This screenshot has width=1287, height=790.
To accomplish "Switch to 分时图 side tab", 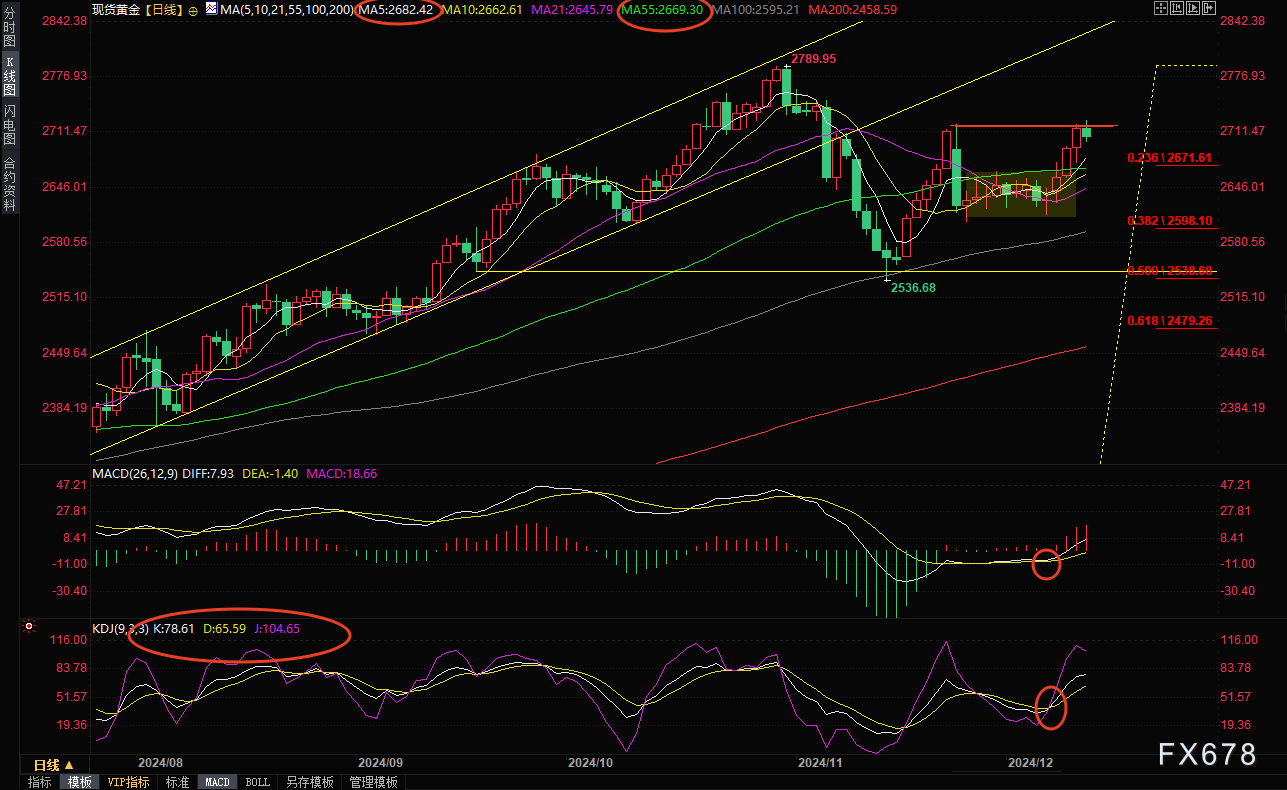I will [9, 28].
